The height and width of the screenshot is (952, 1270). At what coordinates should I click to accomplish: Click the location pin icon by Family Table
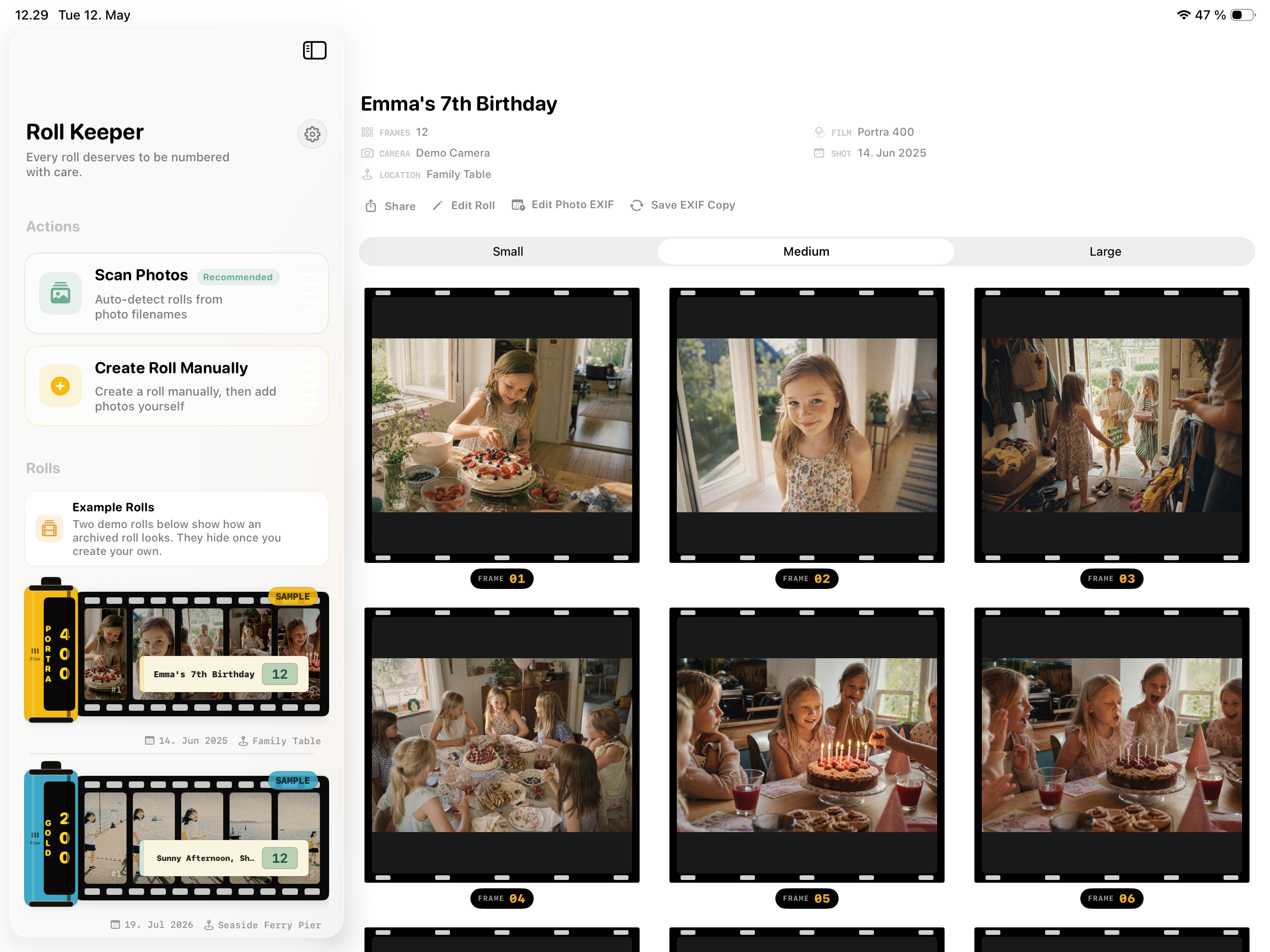coord(367,175)
